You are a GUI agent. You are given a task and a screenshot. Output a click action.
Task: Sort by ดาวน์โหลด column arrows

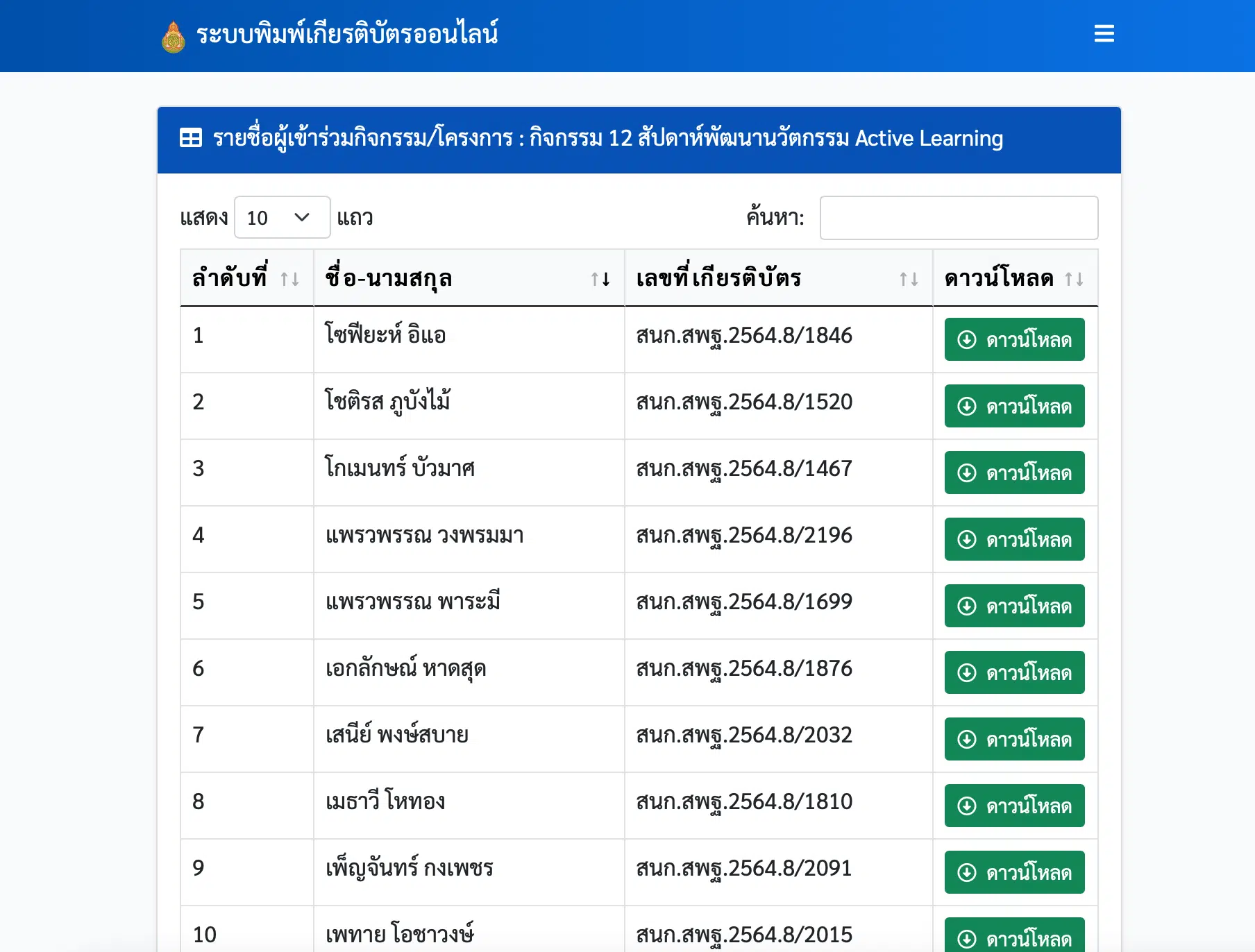coord(1075,279)
